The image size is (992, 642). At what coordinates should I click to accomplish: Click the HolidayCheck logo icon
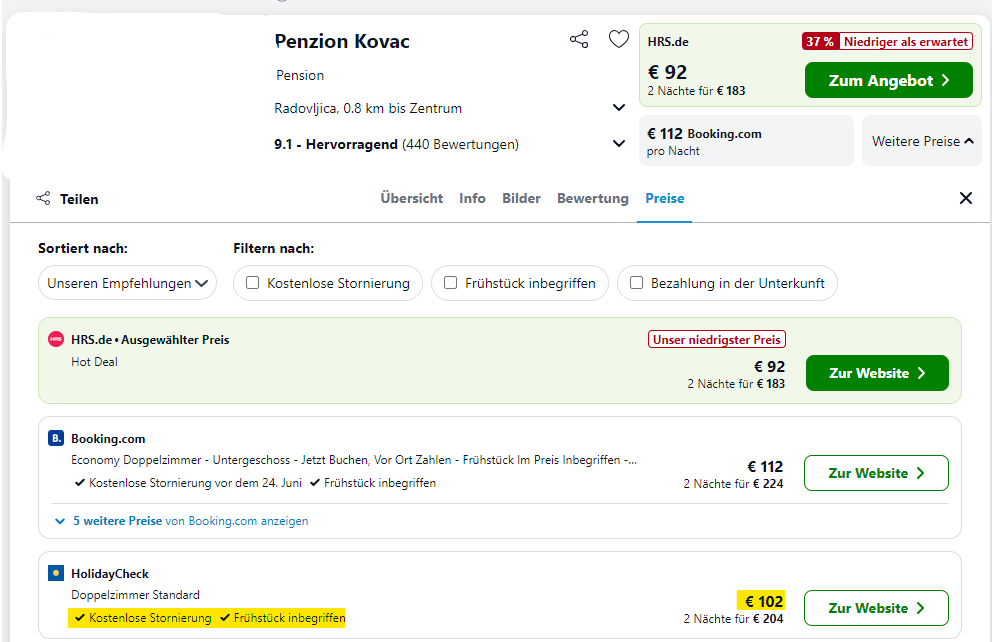coord(56,573)
